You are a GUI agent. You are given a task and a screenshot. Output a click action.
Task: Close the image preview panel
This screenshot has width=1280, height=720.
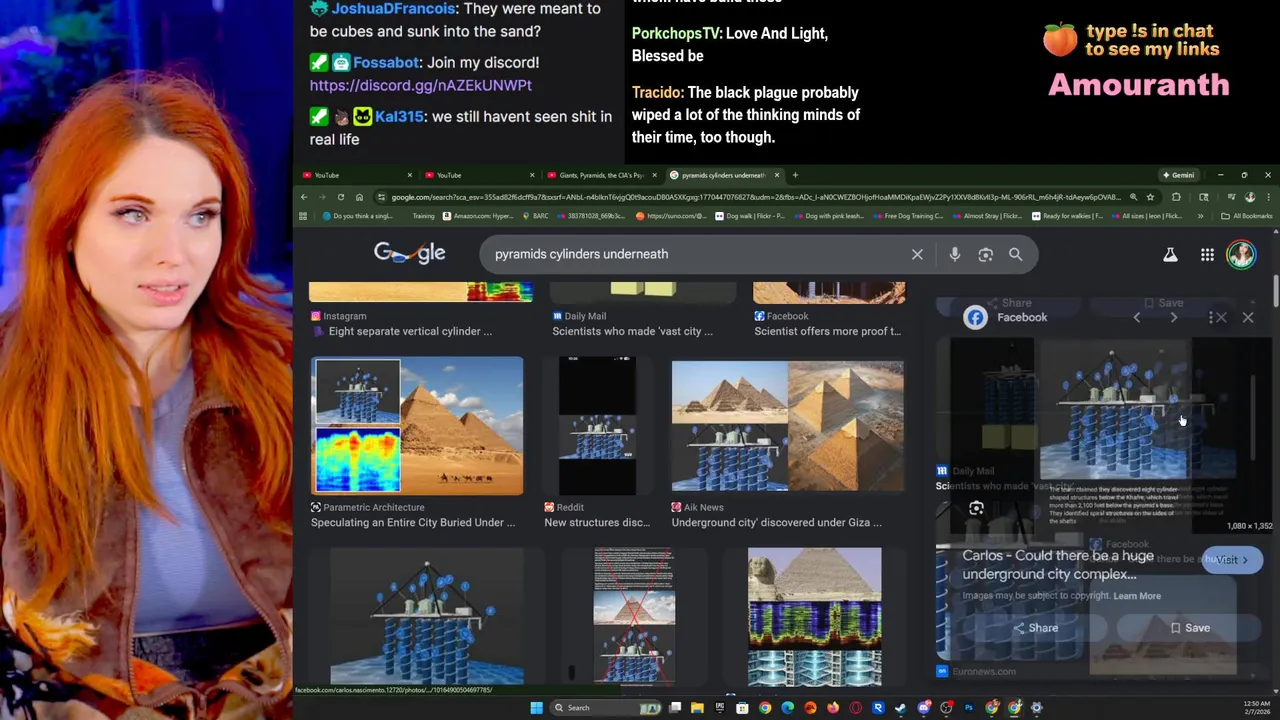coord(1248,318)
